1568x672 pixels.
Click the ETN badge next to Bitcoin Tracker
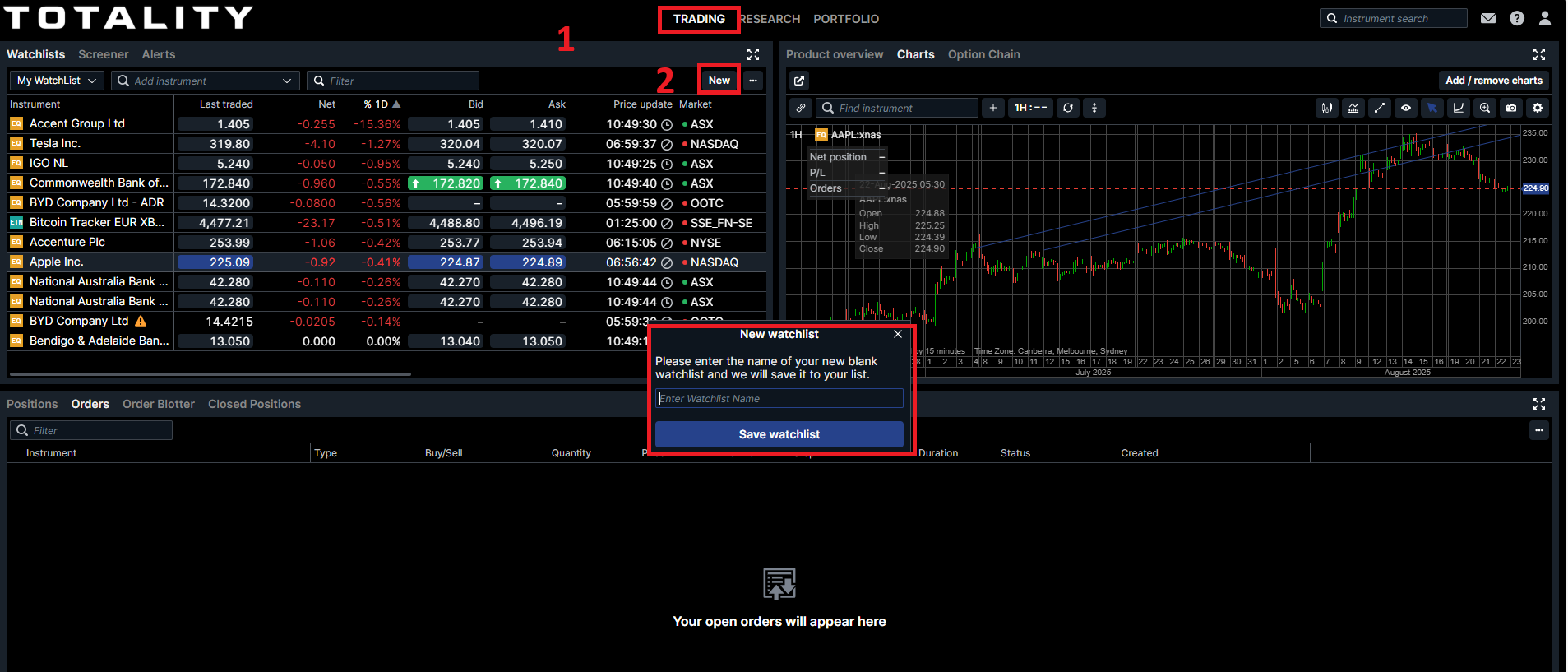pos(16,222)
